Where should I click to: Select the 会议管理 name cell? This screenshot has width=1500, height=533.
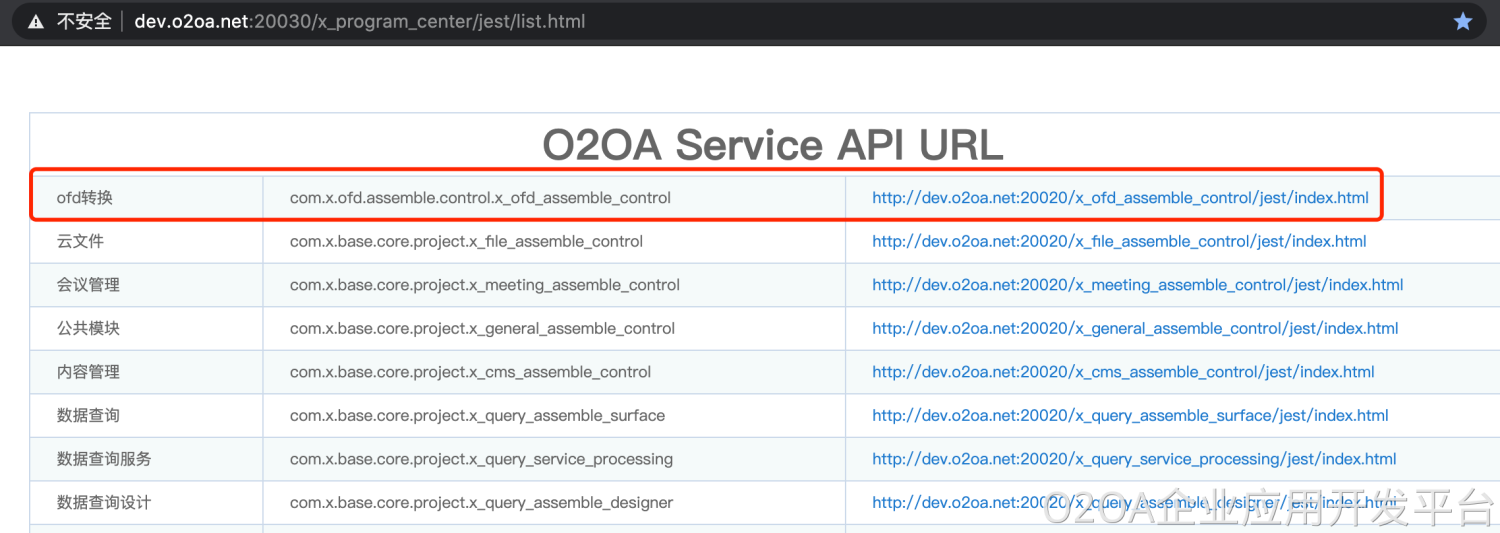point(89,285)
